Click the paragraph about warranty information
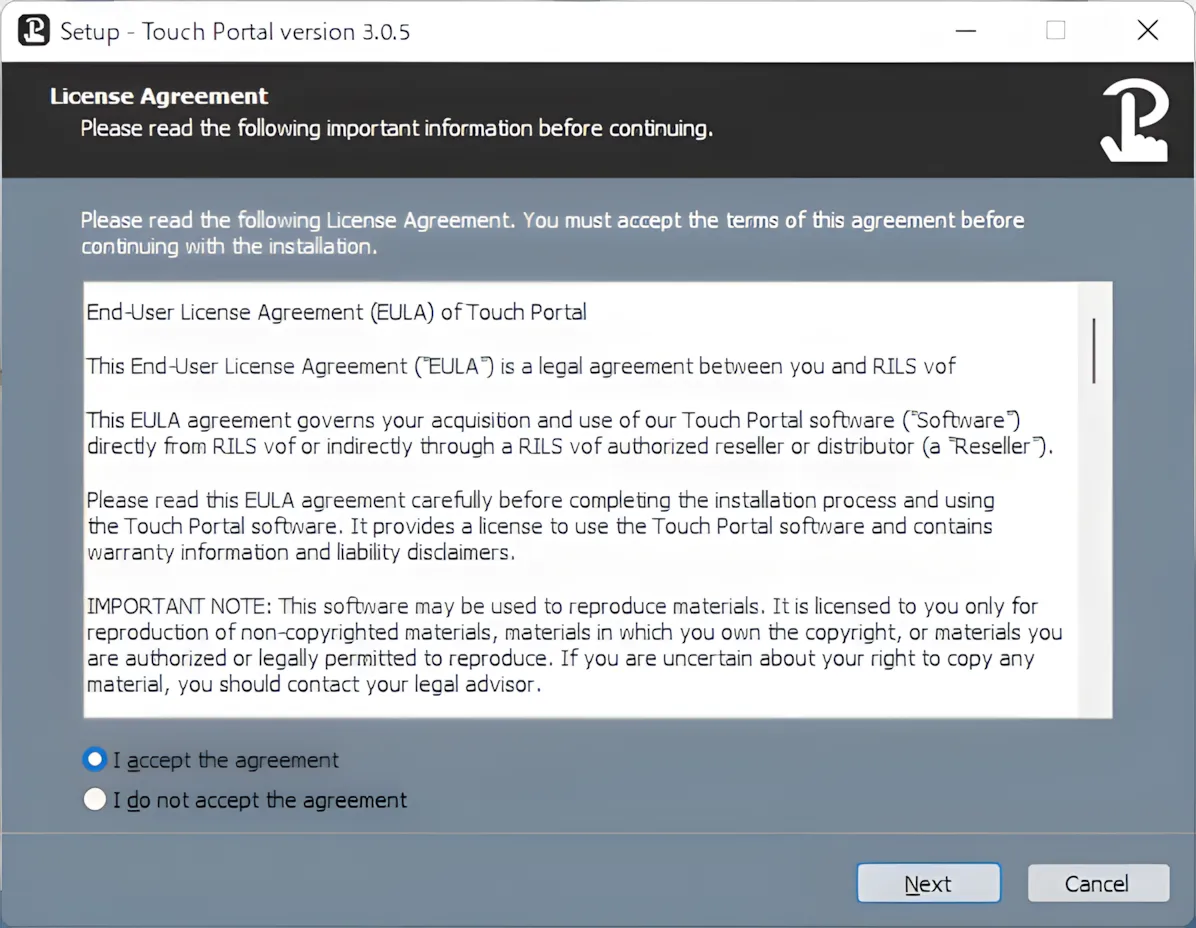This screenshot has height=928, width=1196. pyautogui.click(x=540, y=526)
